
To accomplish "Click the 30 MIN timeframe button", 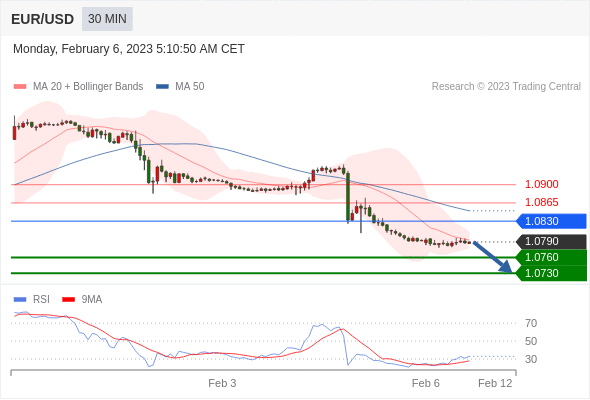I will pyautogui.click(x=107, y=19).
